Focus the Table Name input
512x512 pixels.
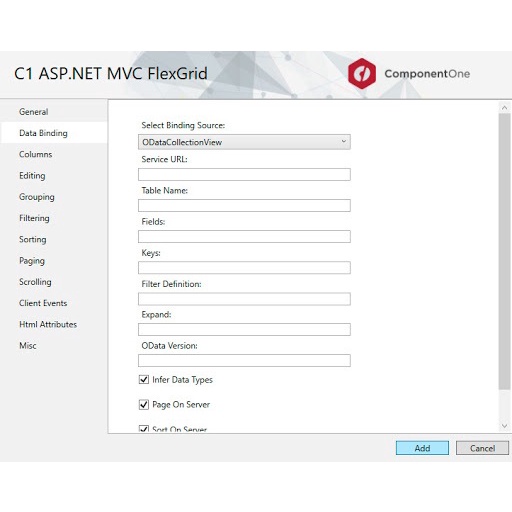pyautogui.click(x=244, y=206)
